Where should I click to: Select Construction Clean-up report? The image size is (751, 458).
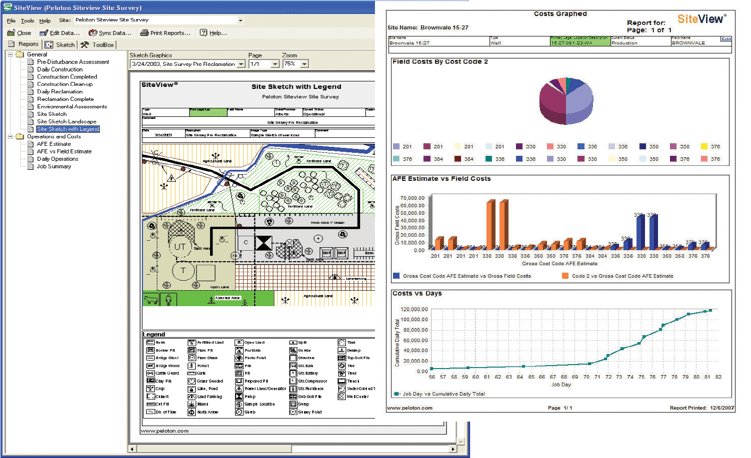pyautogui.click(x=65, y=84)
